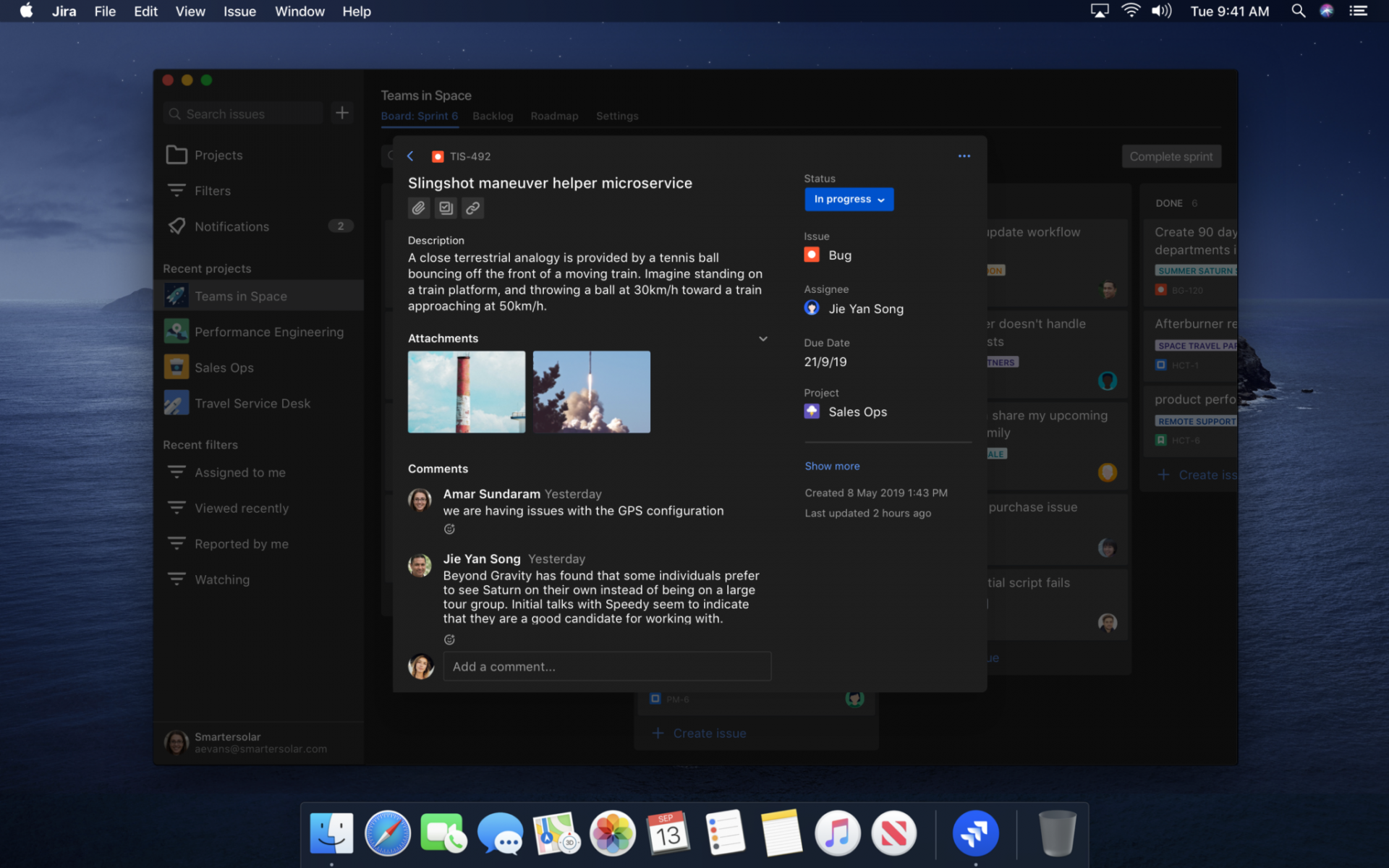The width and height of the screenshot is (1389, 868).
Task: Click the add subtask checklist icon
Action: click(446, 208)
